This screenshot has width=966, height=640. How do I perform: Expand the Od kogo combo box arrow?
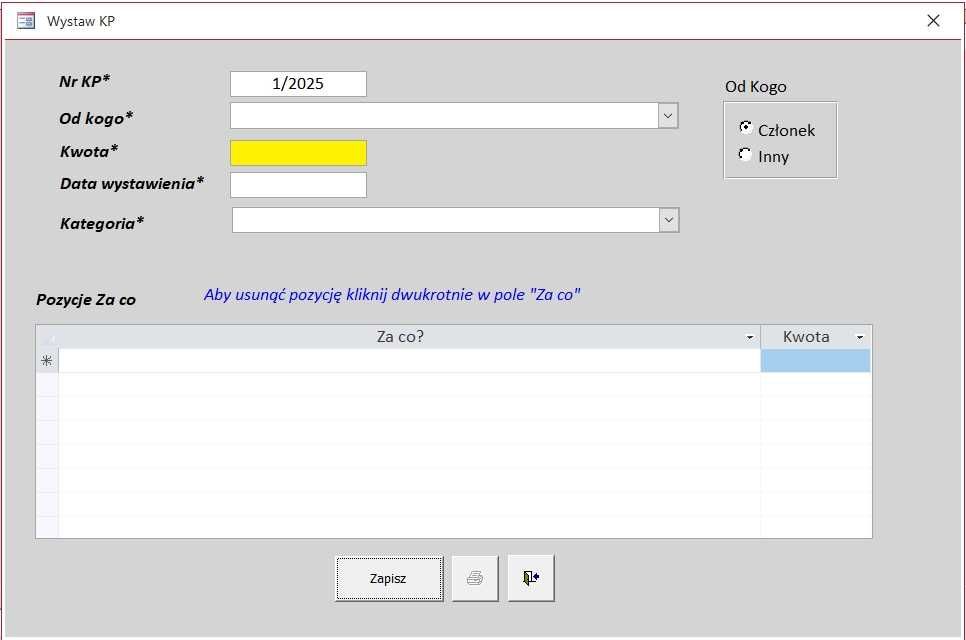click(x=668, y=116)
